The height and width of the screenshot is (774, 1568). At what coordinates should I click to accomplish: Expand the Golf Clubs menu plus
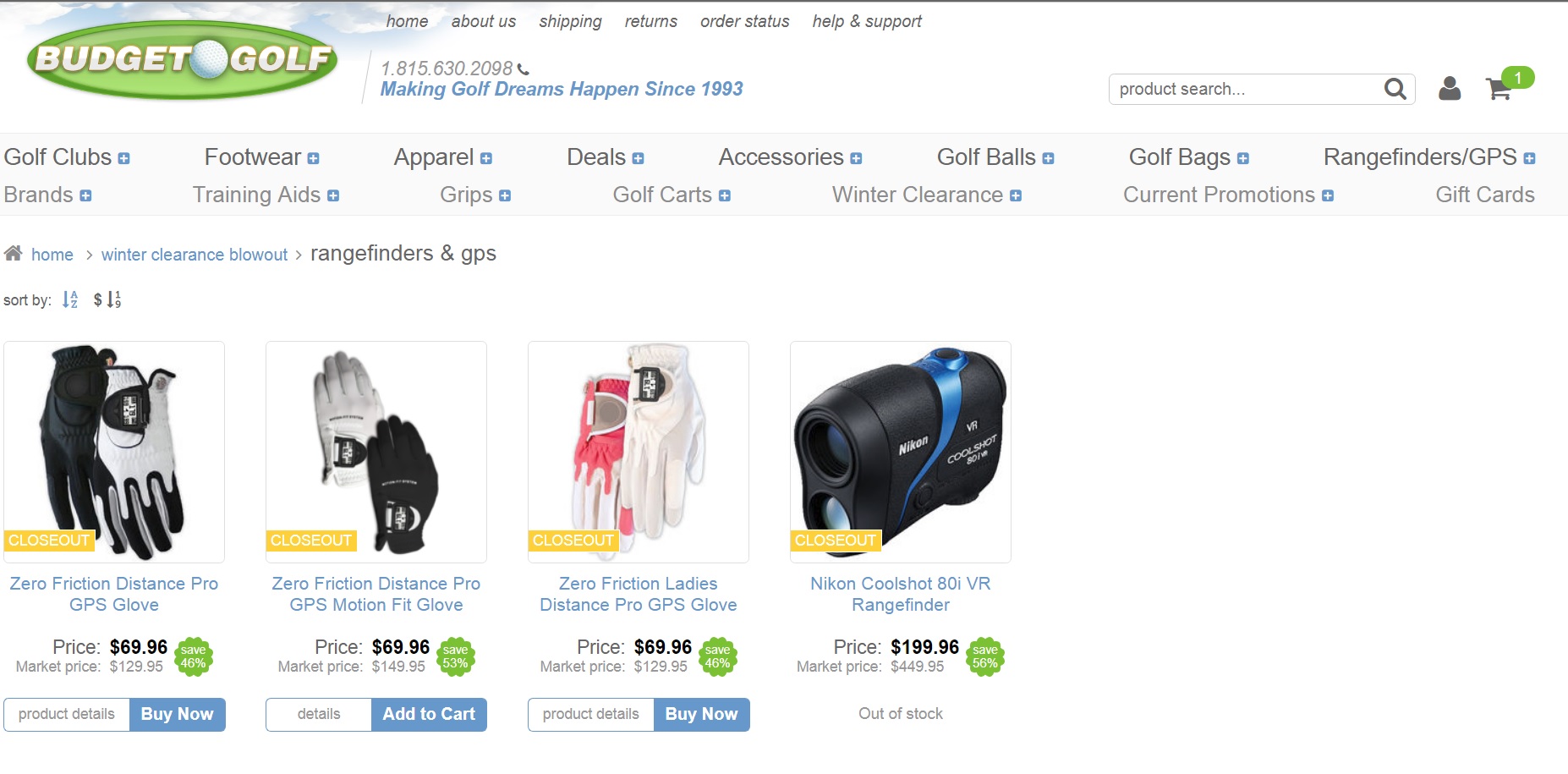point(124,158)
